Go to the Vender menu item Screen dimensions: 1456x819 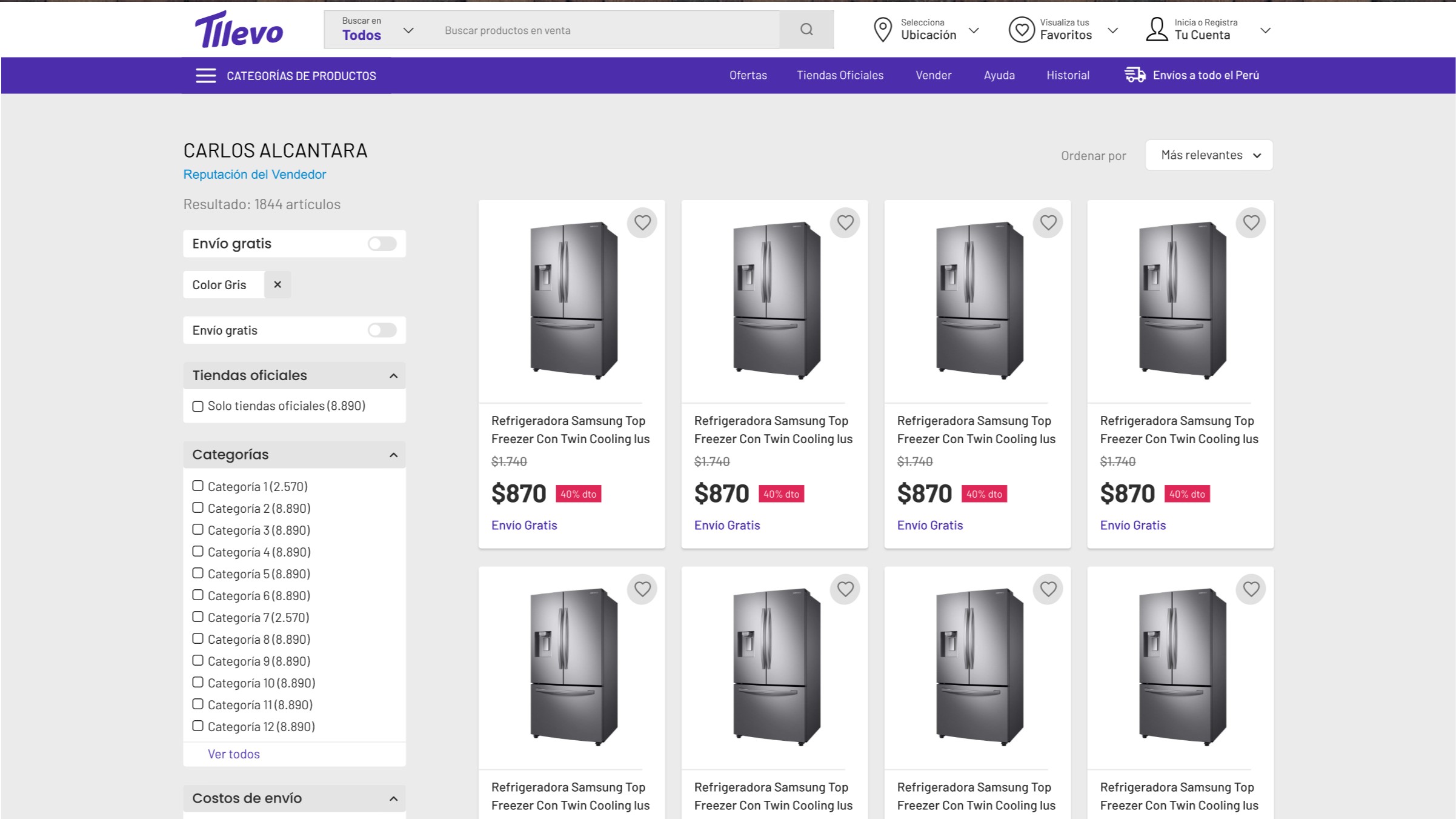pos(933,75)
